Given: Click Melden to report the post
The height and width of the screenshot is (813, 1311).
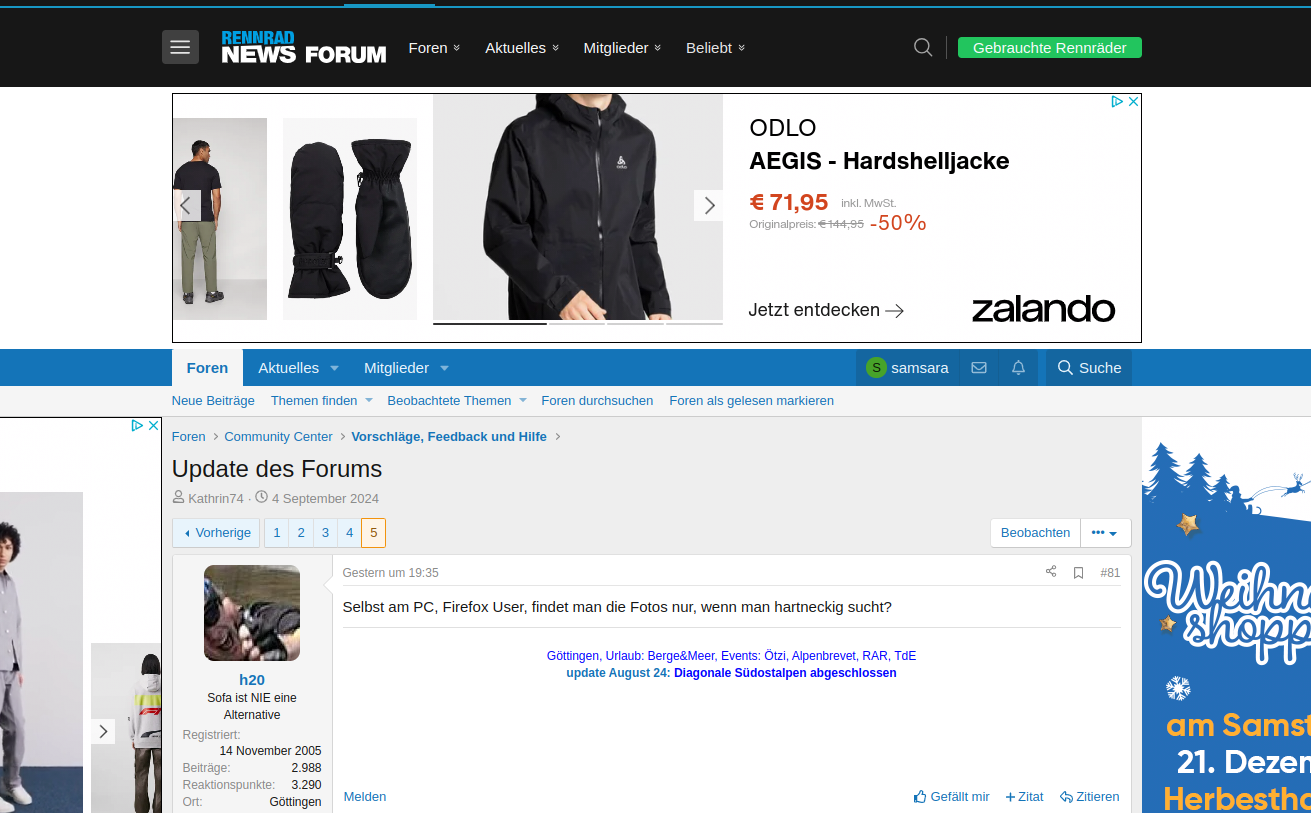Looking at the screenshot, I should (365, 797).
